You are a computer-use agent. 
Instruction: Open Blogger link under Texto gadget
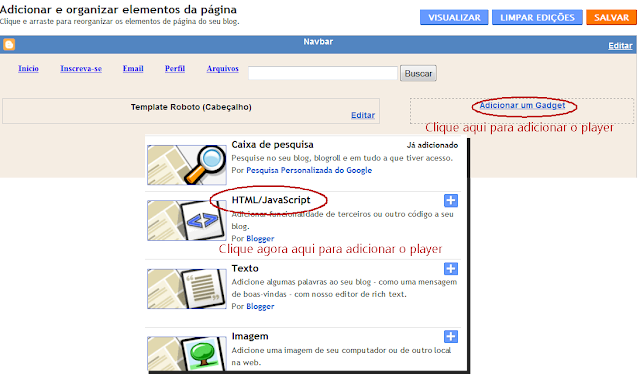(x=260, y=306)
